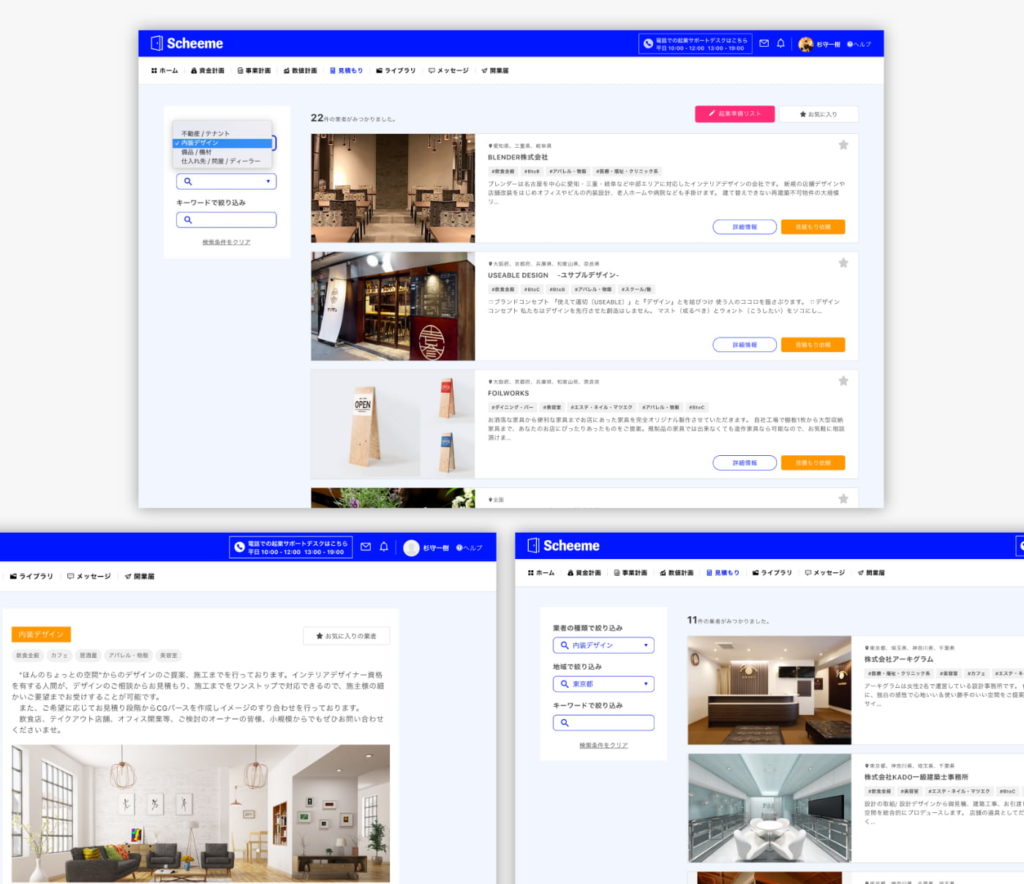Viewport: 1024px width, 884px height.
Task: Click the pink 起業準備リスト button
Action: (735, 114)
